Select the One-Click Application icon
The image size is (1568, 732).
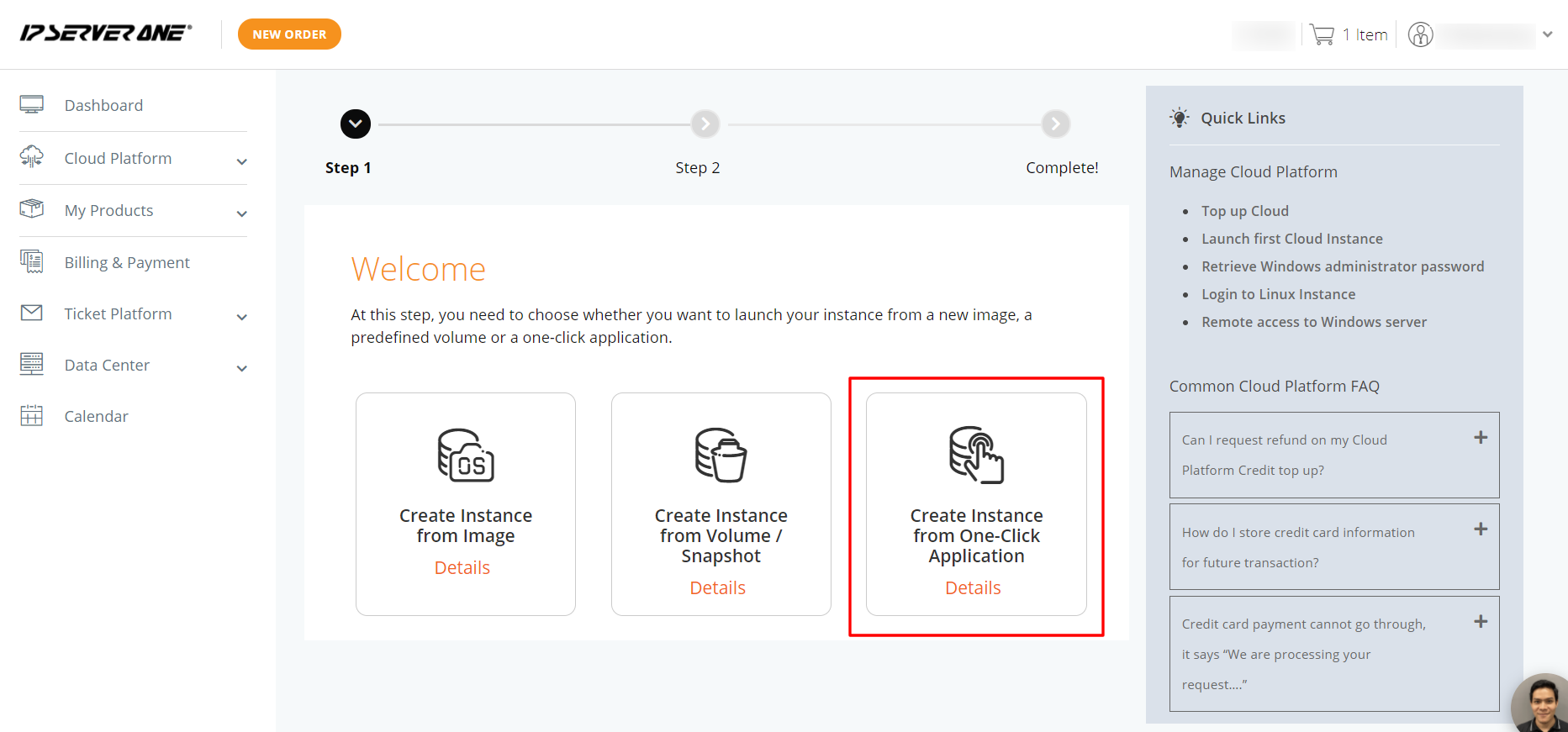tap(976, 455)
